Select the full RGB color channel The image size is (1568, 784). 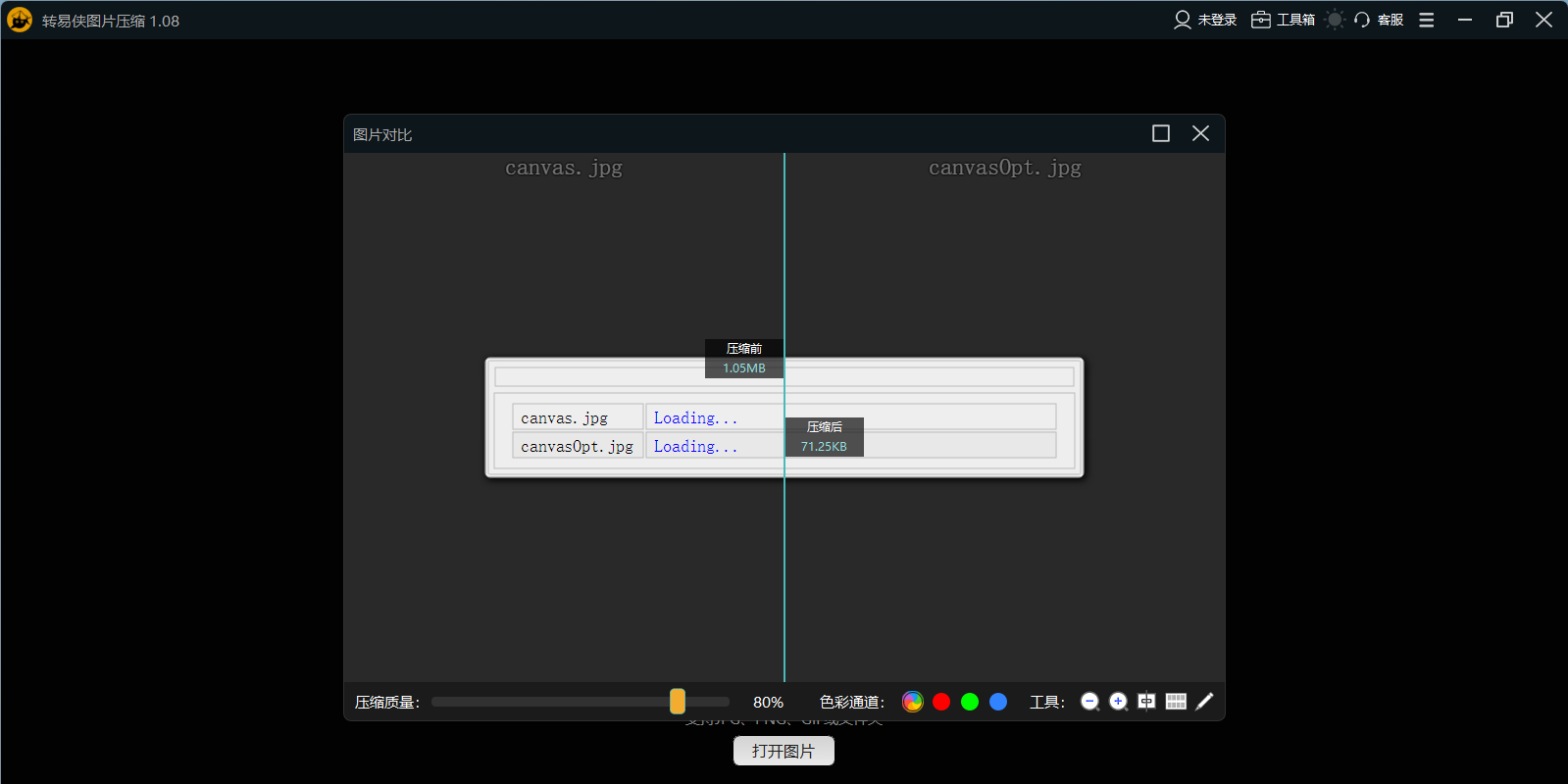pyautogui.click(x=913, y=702)
